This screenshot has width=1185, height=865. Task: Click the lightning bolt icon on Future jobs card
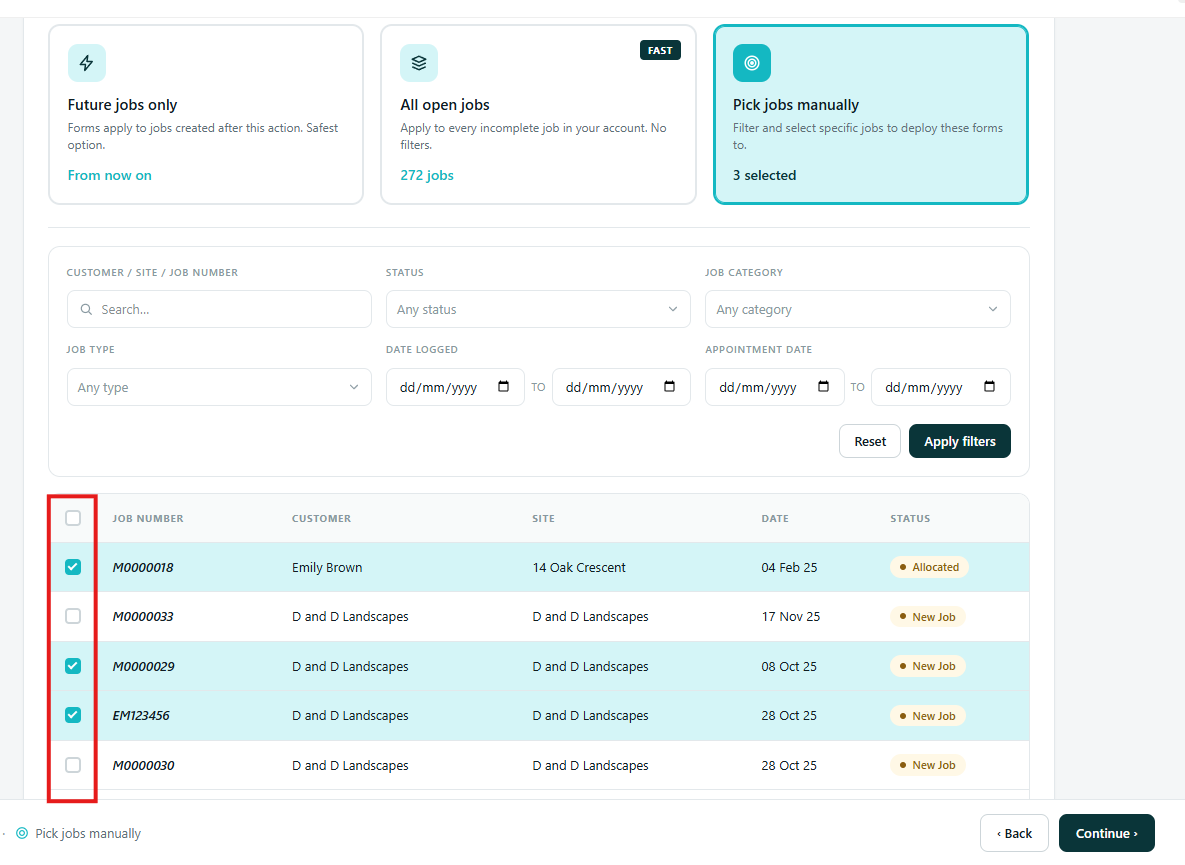coord(86,63)
